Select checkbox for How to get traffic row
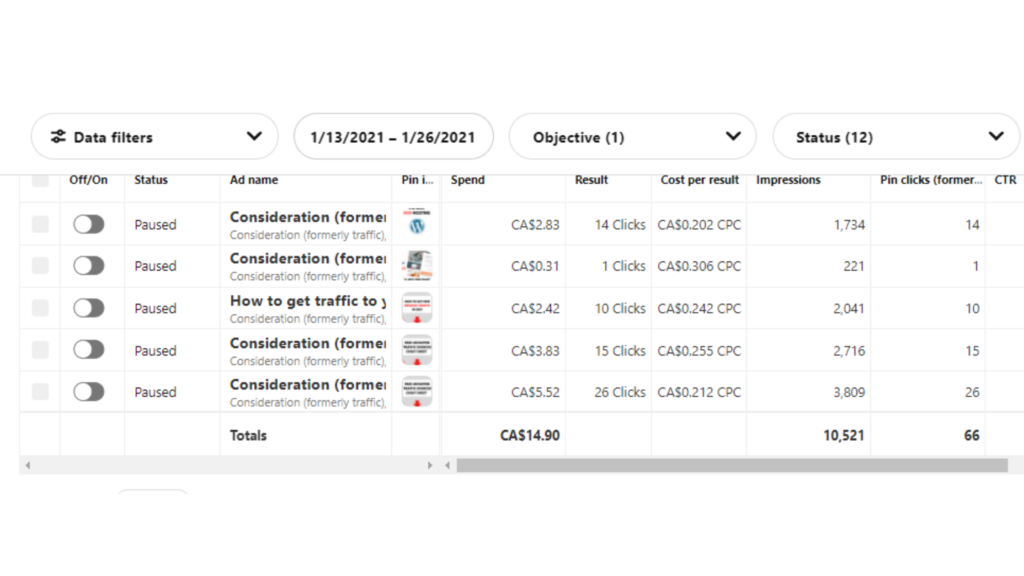 click(x=40, y=308)
